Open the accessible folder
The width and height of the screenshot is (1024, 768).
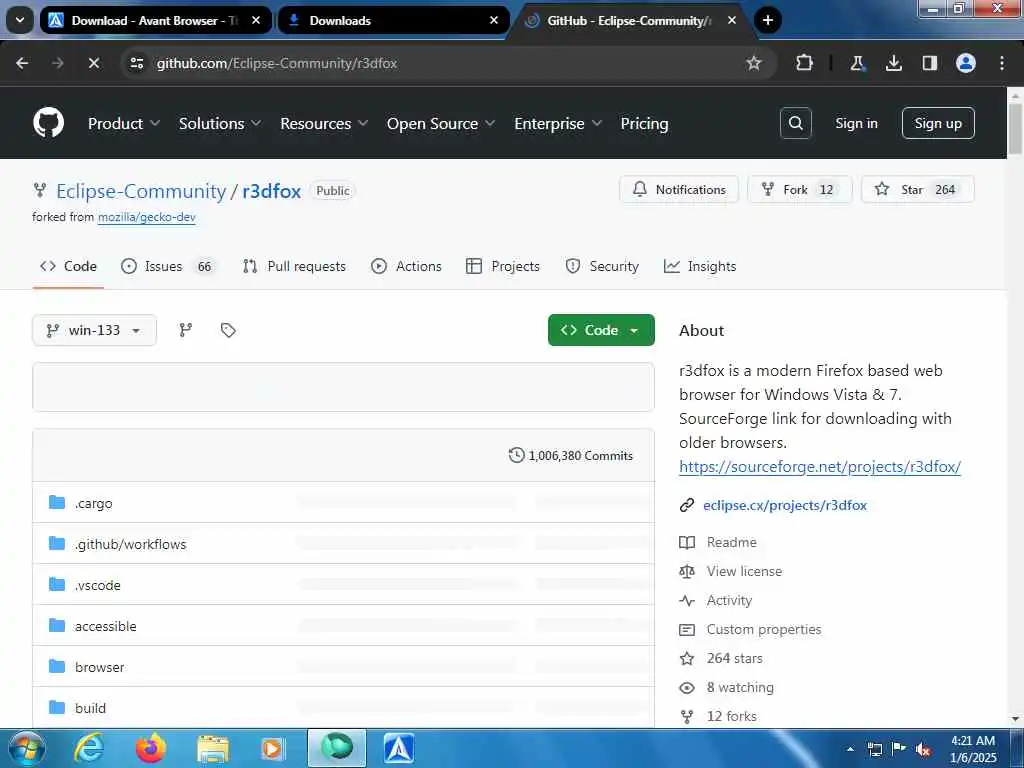tap(106, 626)
